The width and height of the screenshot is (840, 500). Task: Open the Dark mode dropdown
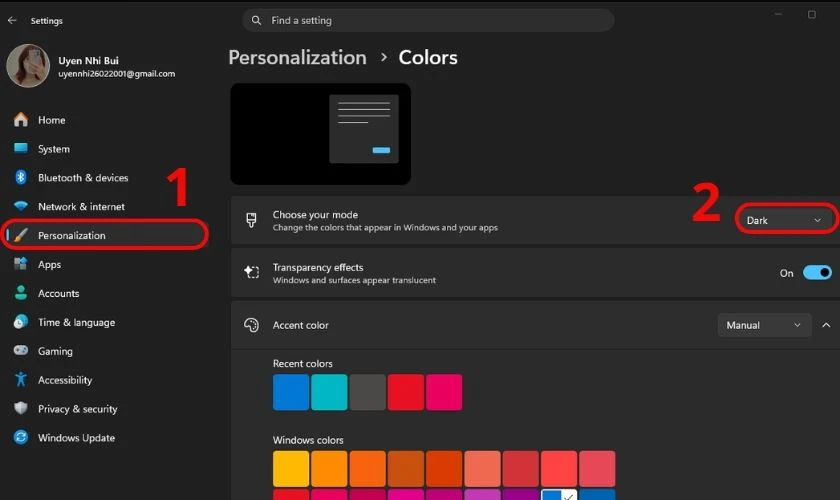(x=783, y=220)
